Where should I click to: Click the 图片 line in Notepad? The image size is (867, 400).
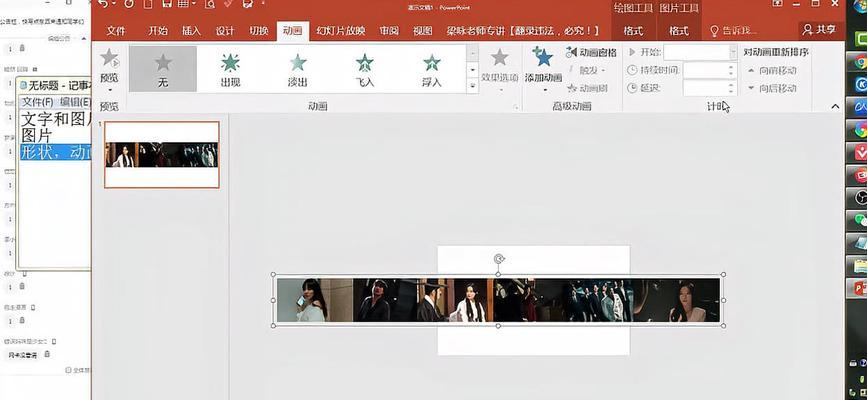[36, 136]
